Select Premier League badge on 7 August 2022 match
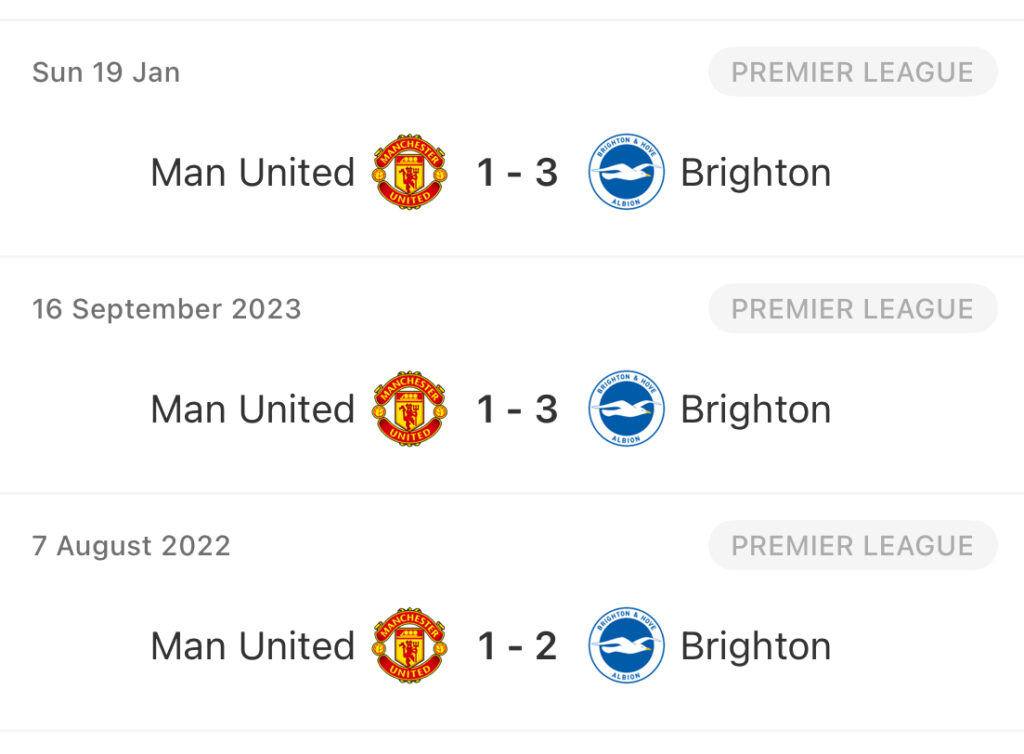 852,546
